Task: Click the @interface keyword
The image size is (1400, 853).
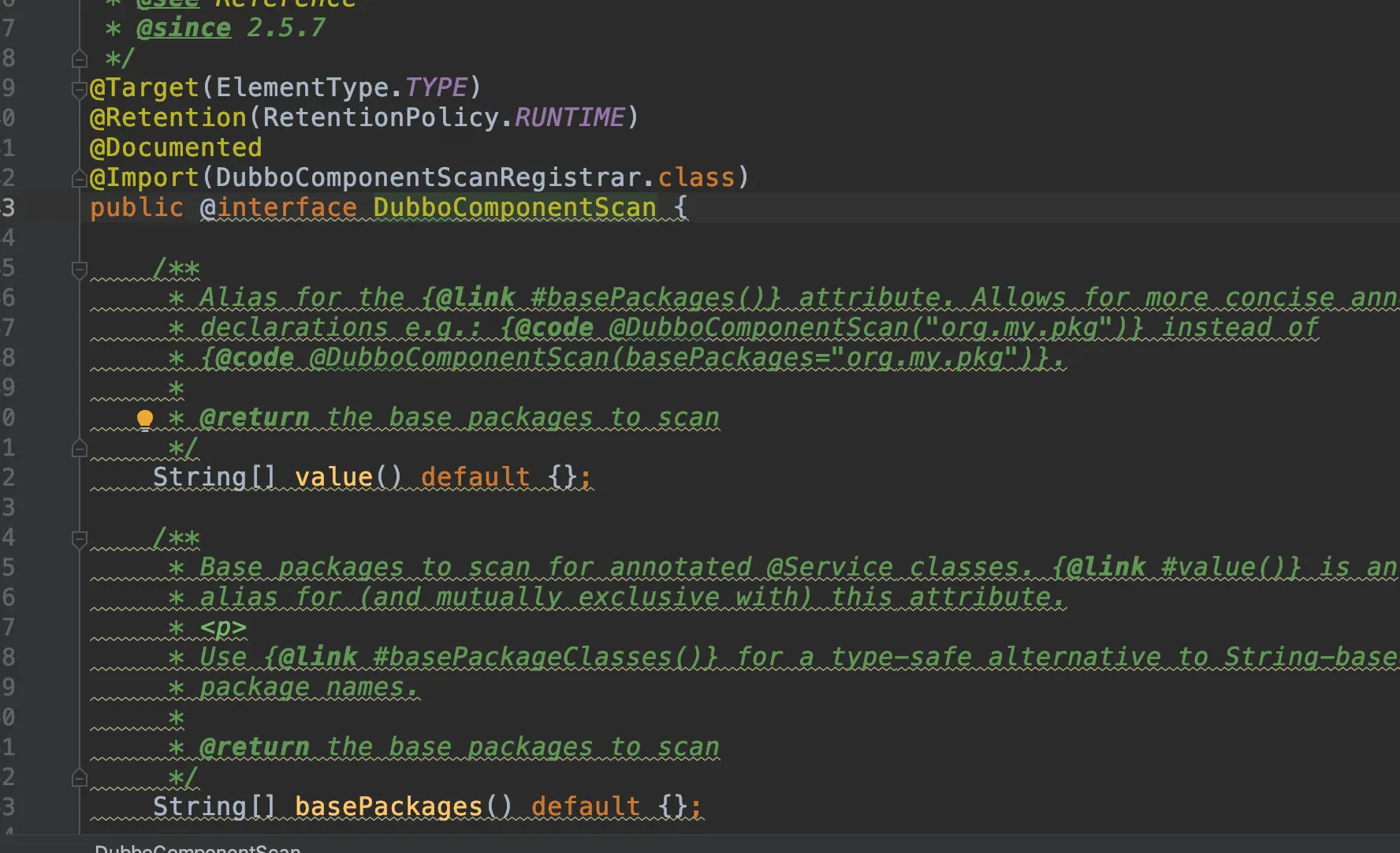Action: pos(278,207)
